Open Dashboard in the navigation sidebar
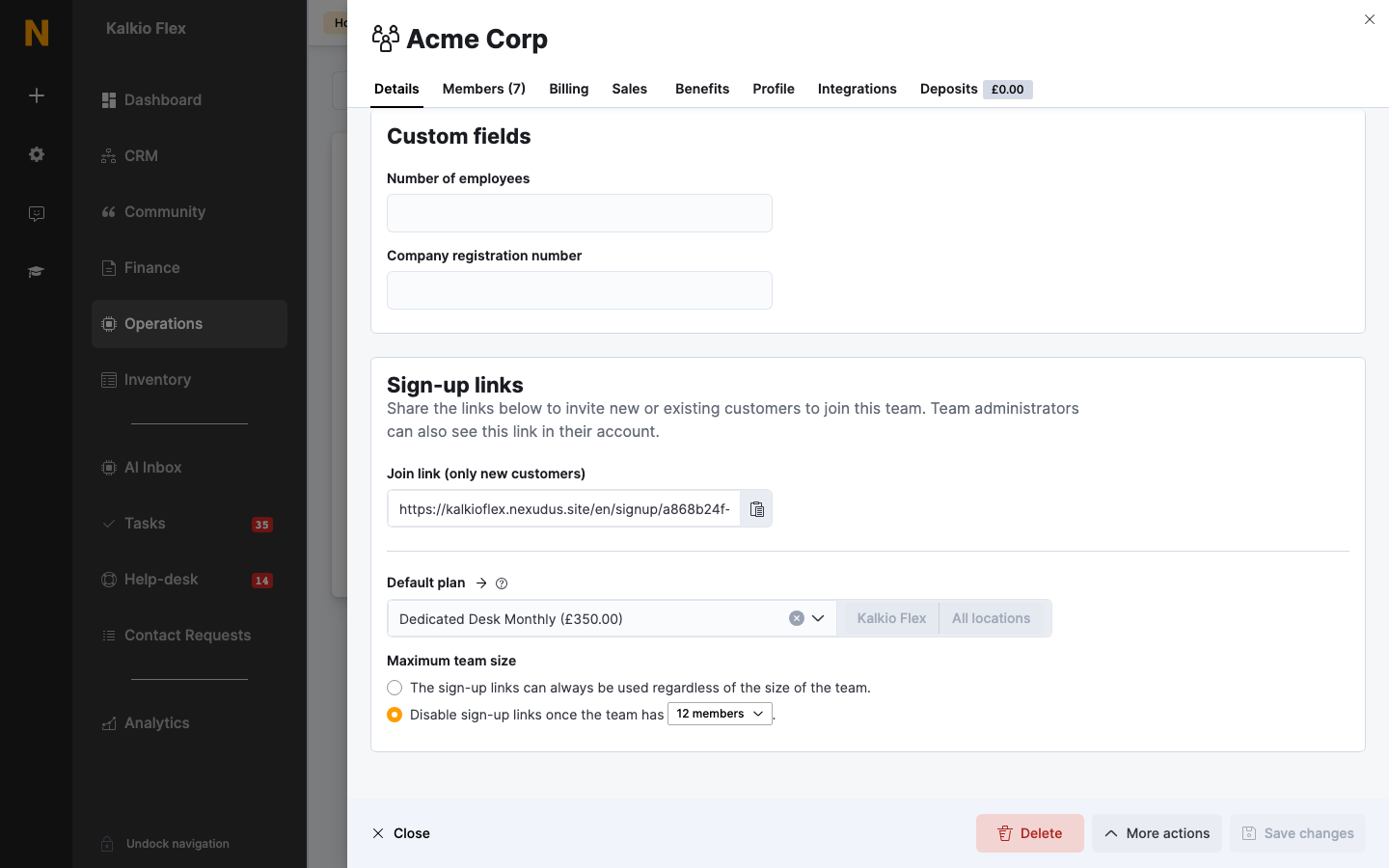This screenshot has width=1389, height=868. pyautogui.click(x=189, y=100)
